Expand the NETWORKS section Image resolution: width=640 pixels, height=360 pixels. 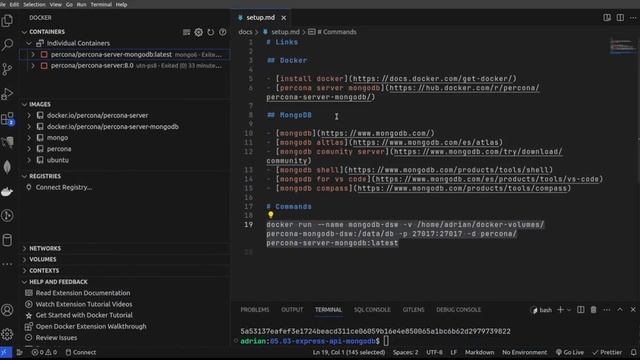tap(24, 248)
